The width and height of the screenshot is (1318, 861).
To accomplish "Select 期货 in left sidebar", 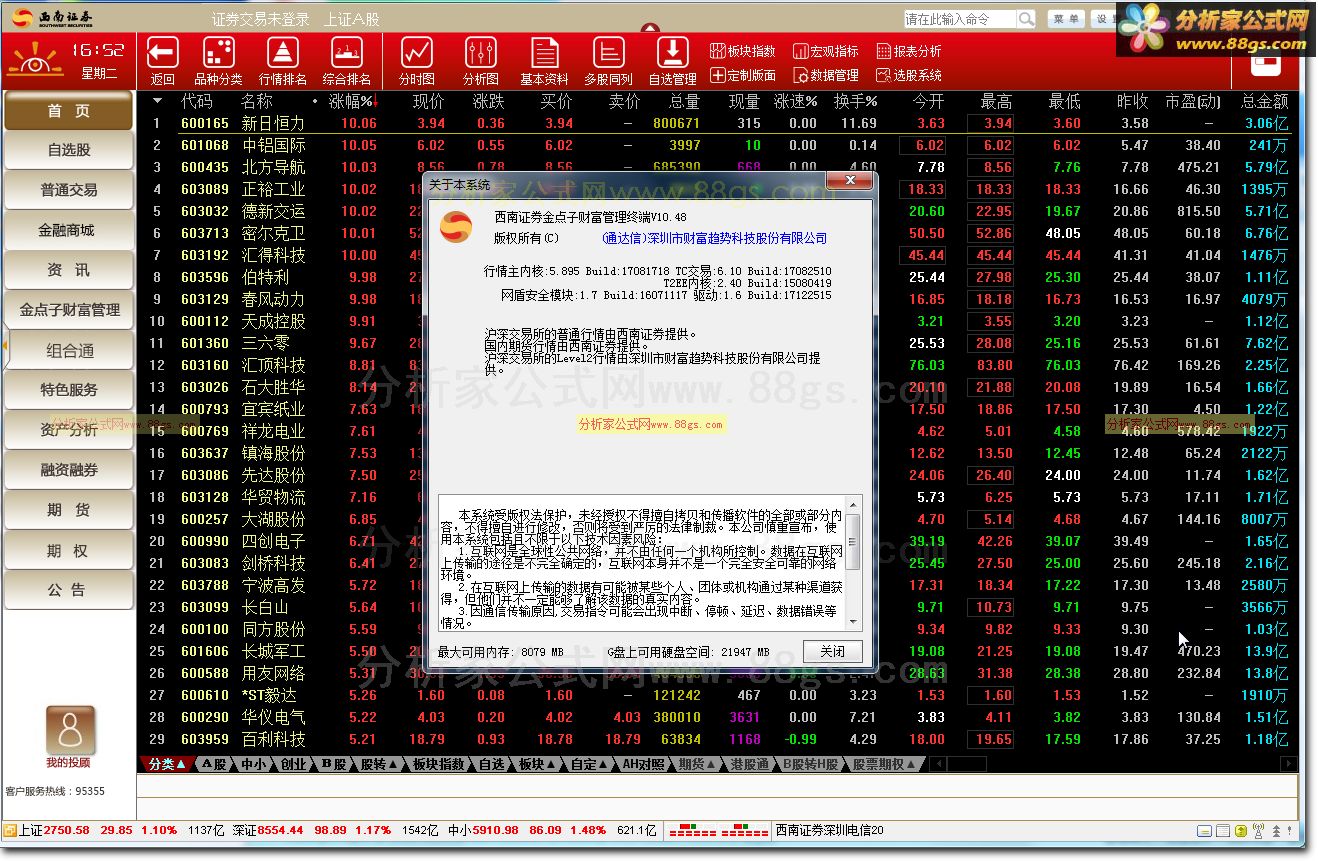I will point(69,510).
